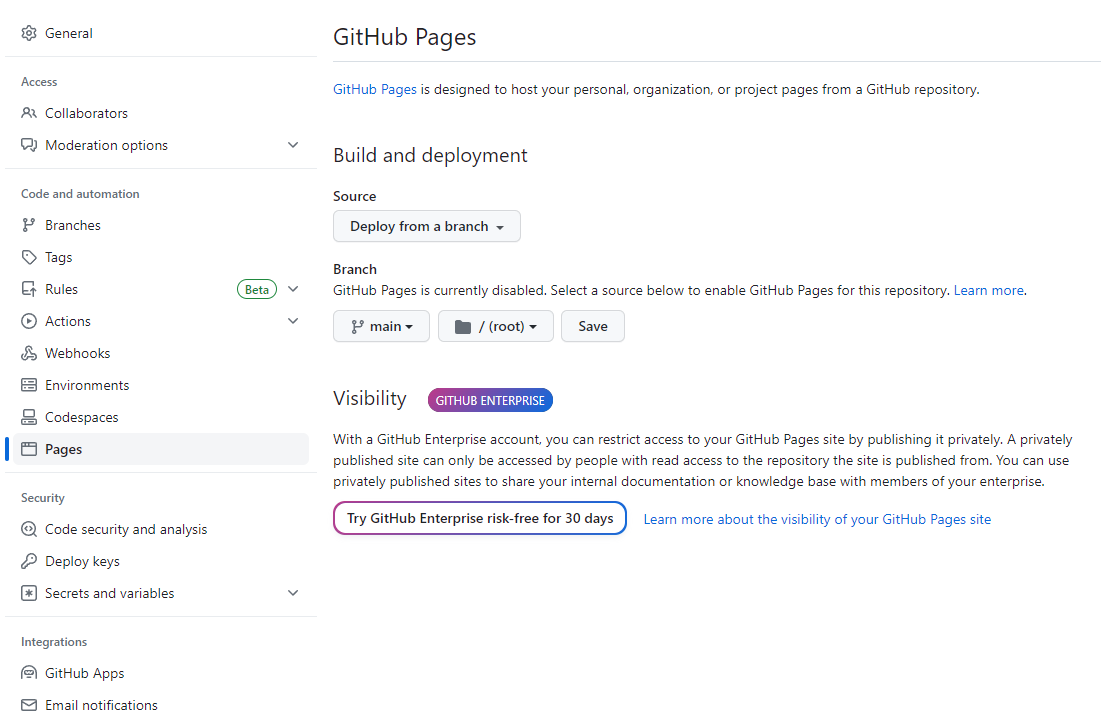This screenshot has height=727, width=1119.
Task: Expand Secrets and variables chevron
Action: pyautogui.click(x=293, y=593)
